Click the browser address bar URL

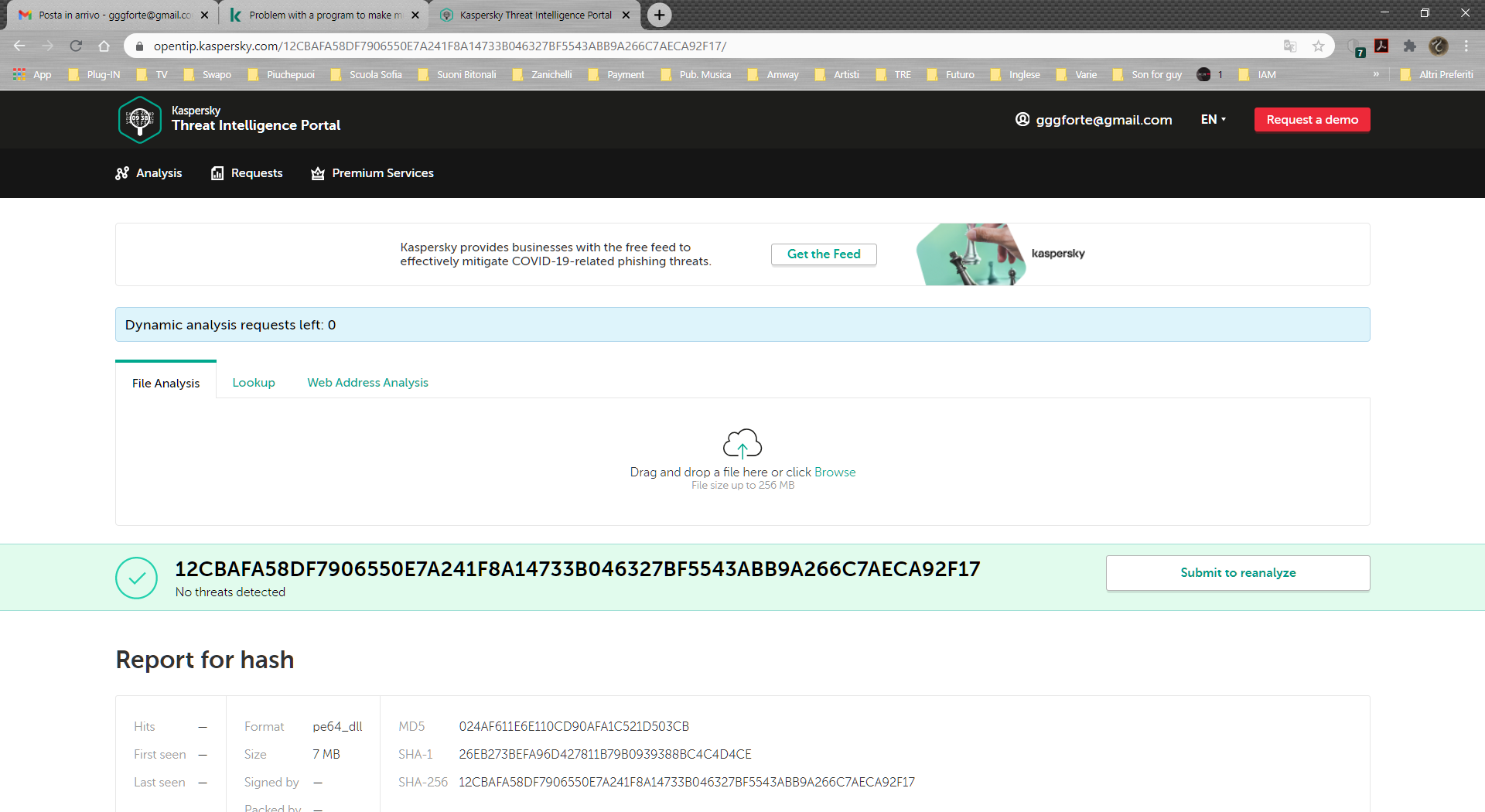(439, 46)
